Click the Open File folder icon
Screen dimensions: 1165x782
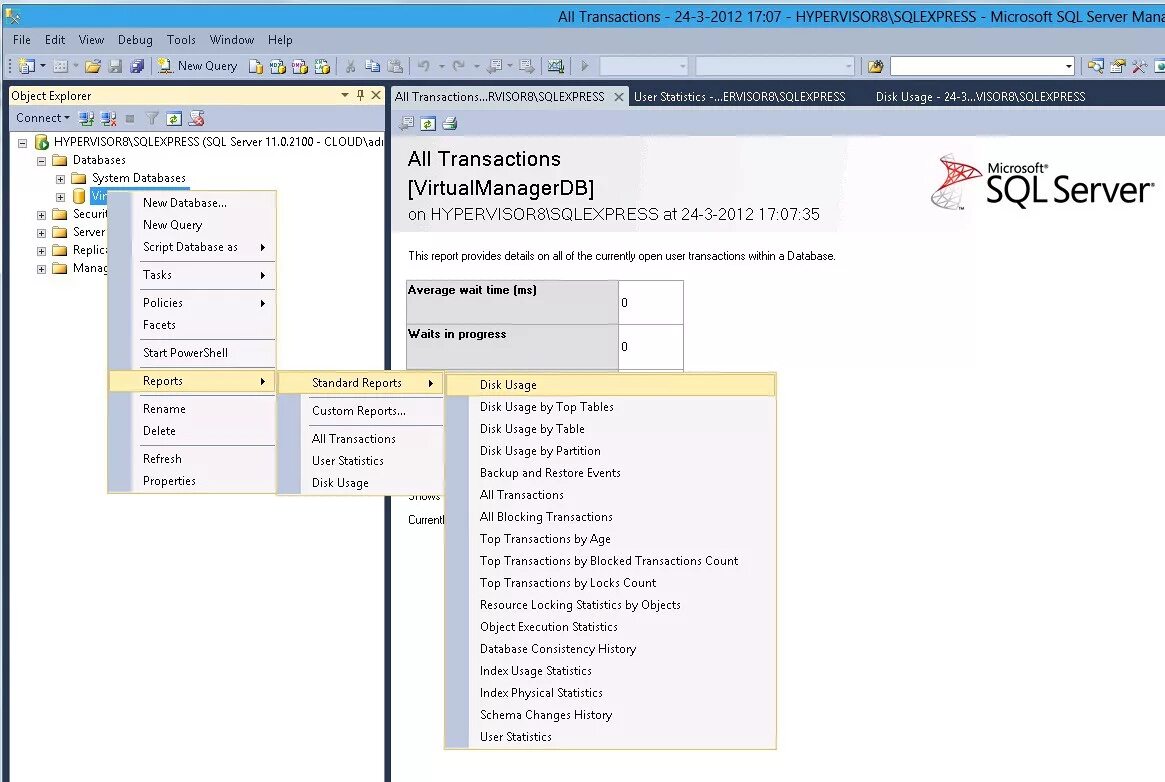pyautogui.click(x=92, y=66)
